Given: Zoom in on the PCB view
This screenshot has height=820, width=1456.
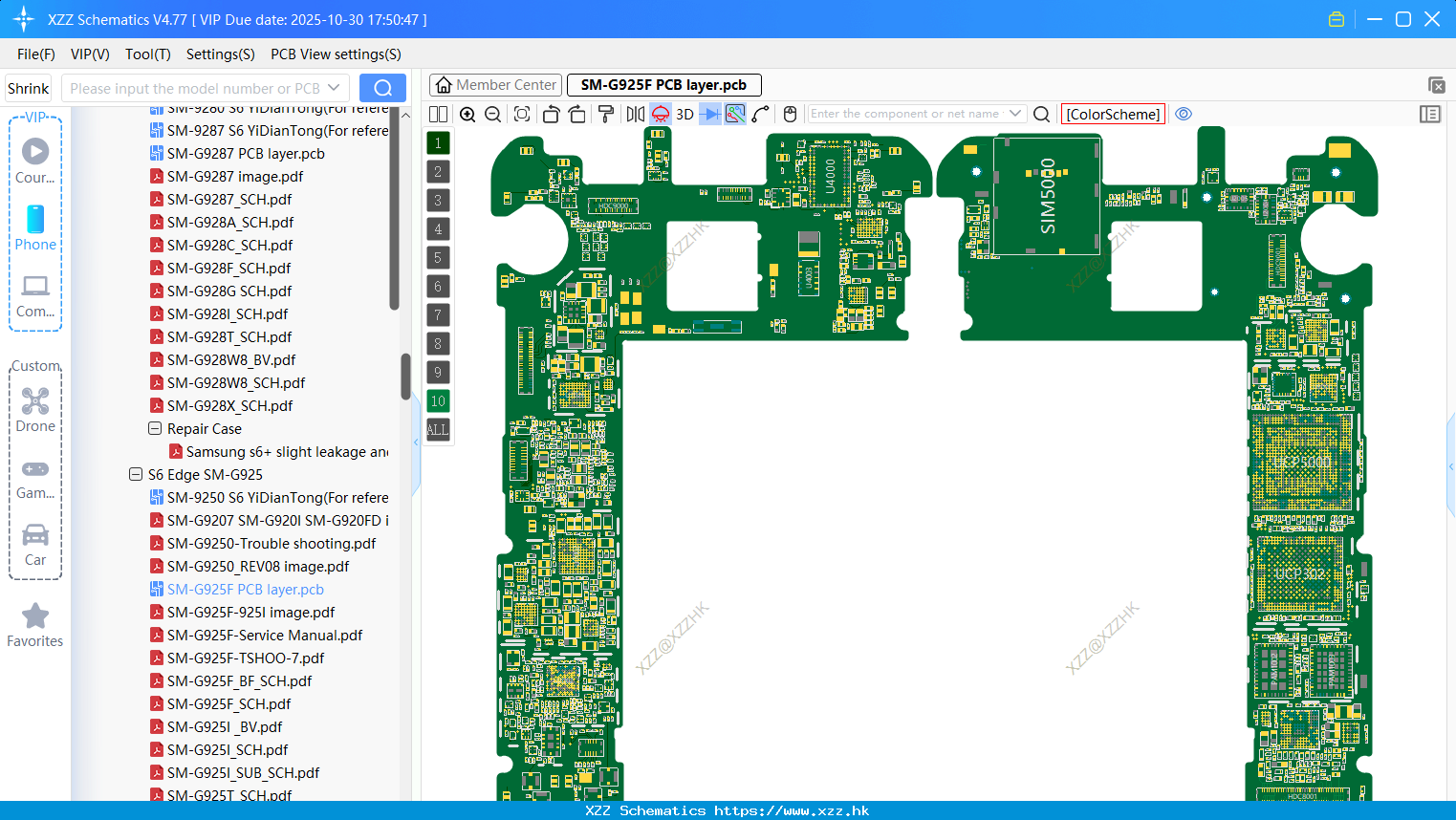Looking at the screenshot, I should [467, 114].
